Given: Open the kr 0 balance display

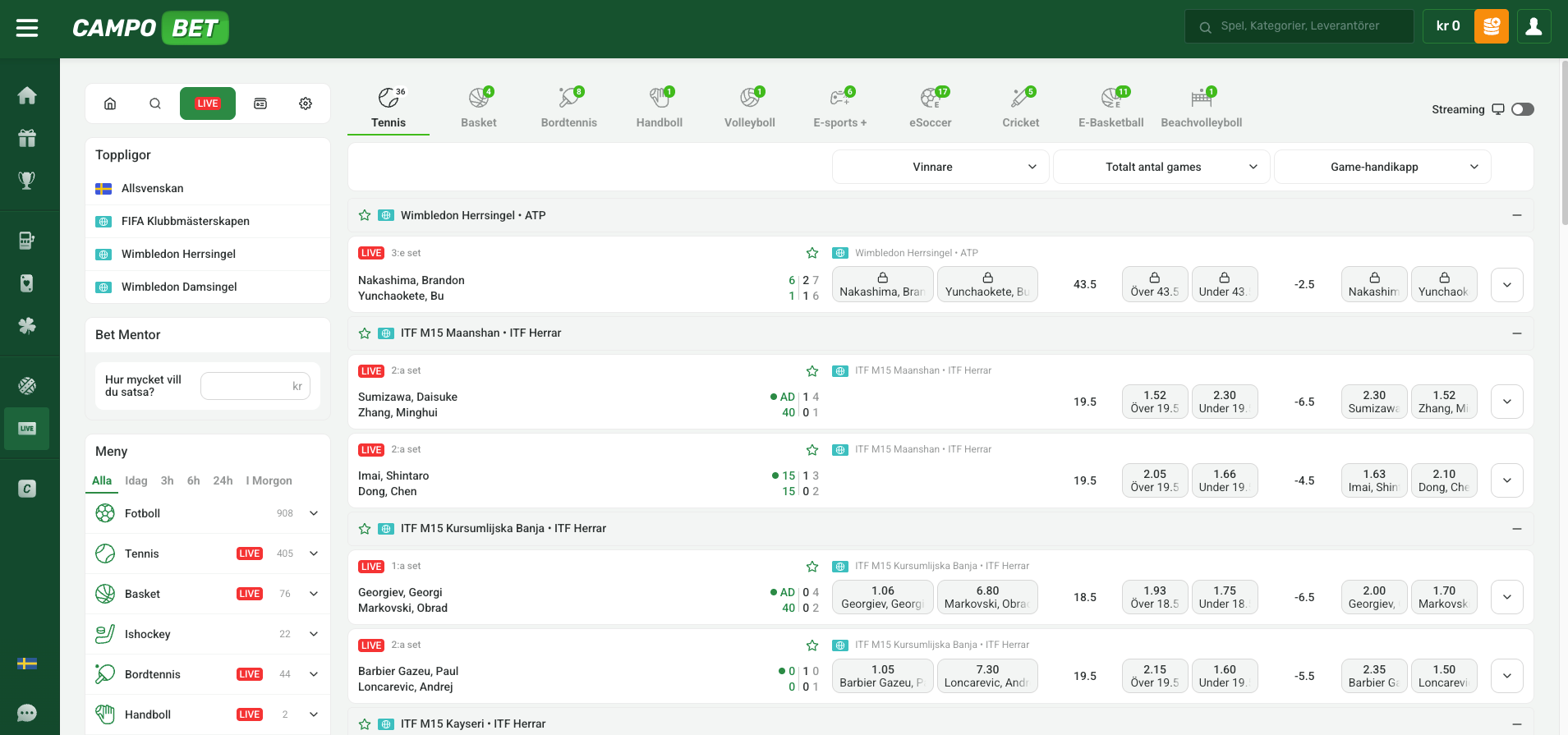Looking at the screenshot, I should (x=1447, y=26).
